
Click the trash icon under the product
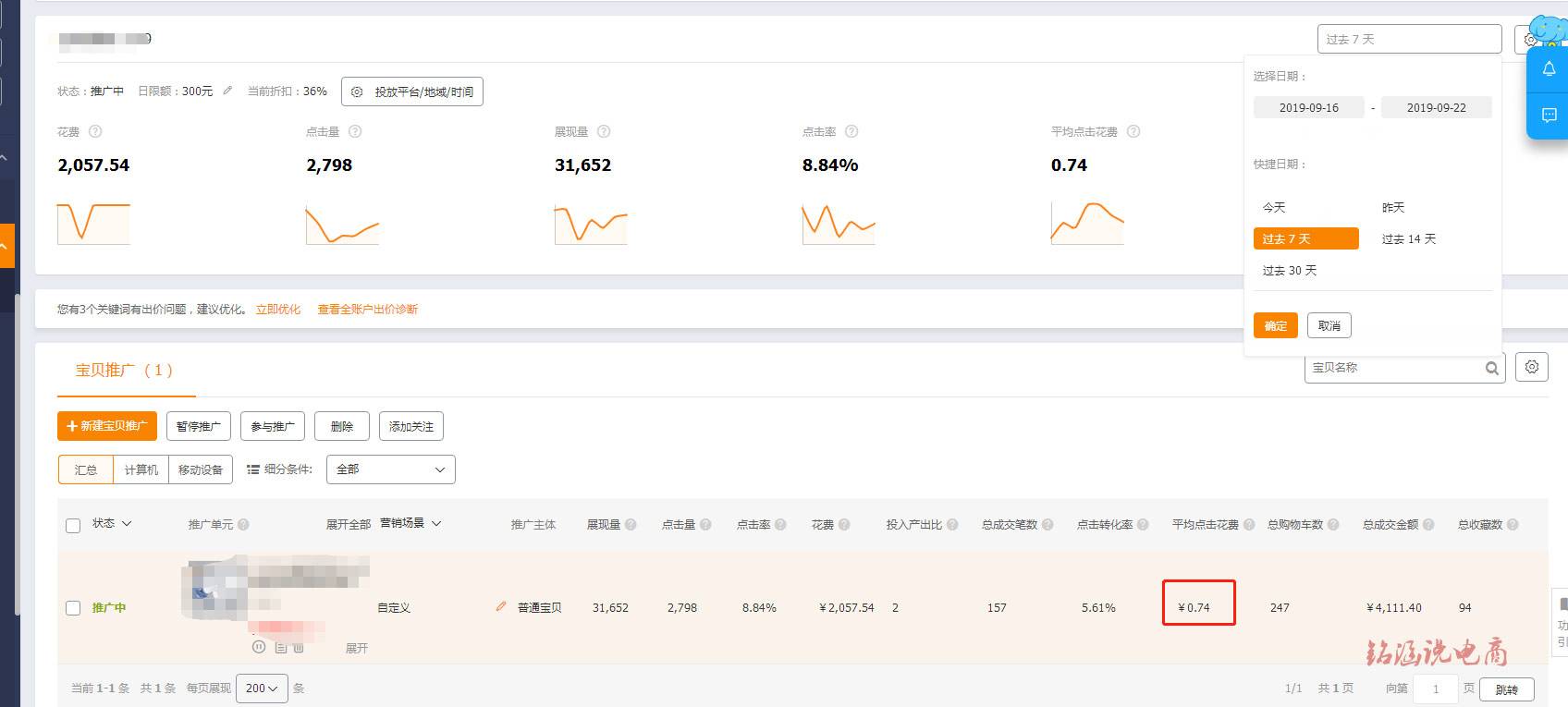(299, 647)
